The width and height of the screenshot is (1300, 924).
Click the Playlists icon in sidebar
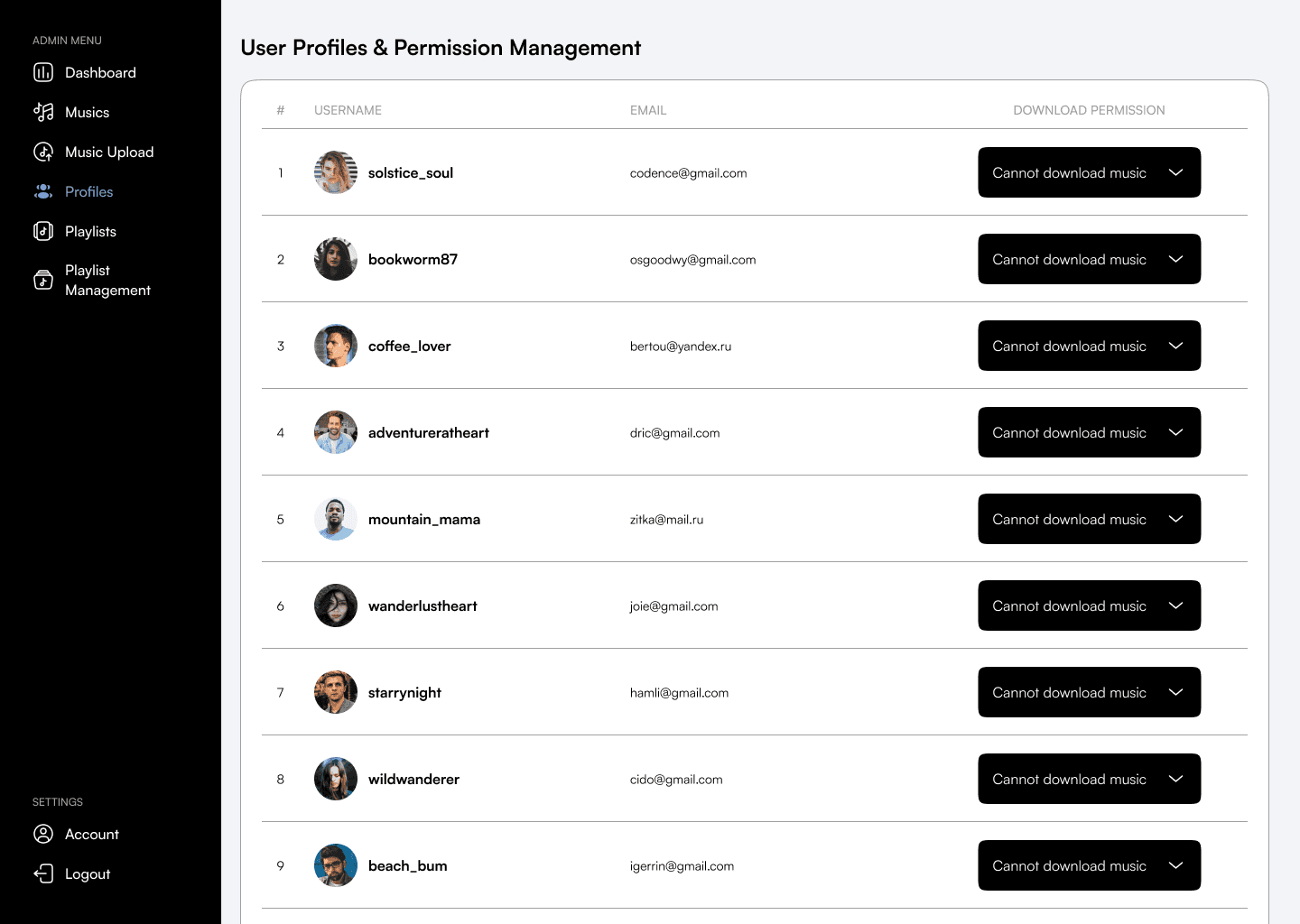(43, 232)
